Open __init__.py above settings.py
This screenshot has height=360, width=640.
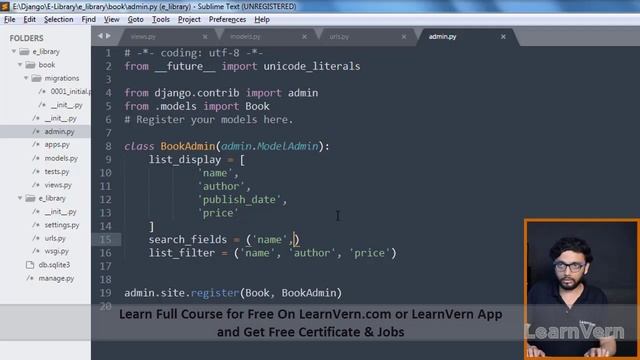click(60, 211)
